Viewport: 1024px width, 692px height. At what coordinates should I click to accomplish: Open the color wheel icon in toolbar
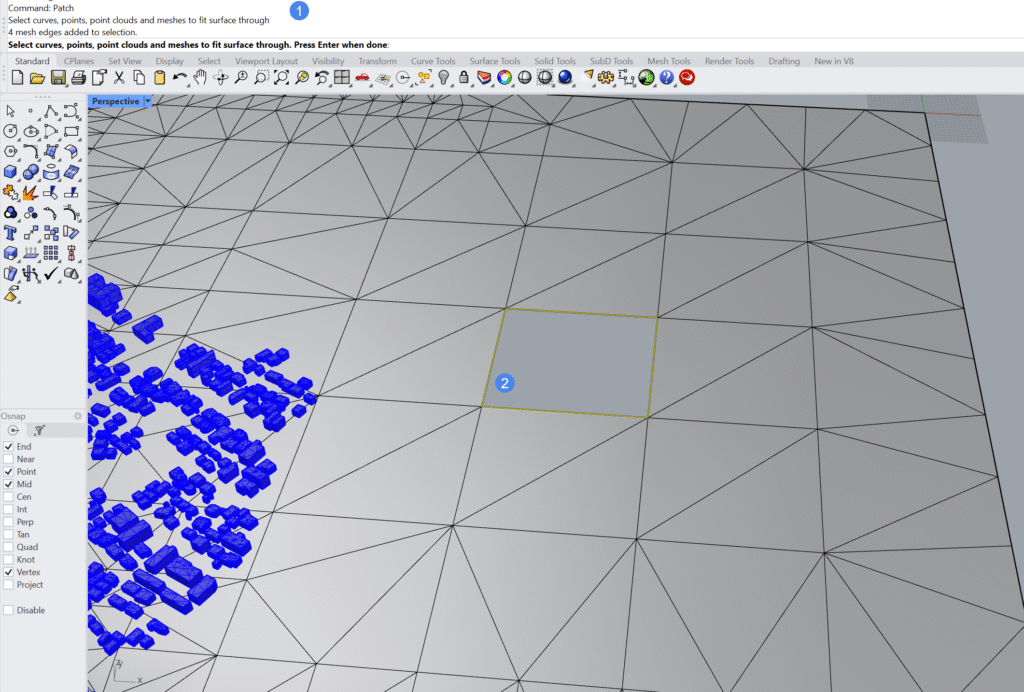pos(504,77)
